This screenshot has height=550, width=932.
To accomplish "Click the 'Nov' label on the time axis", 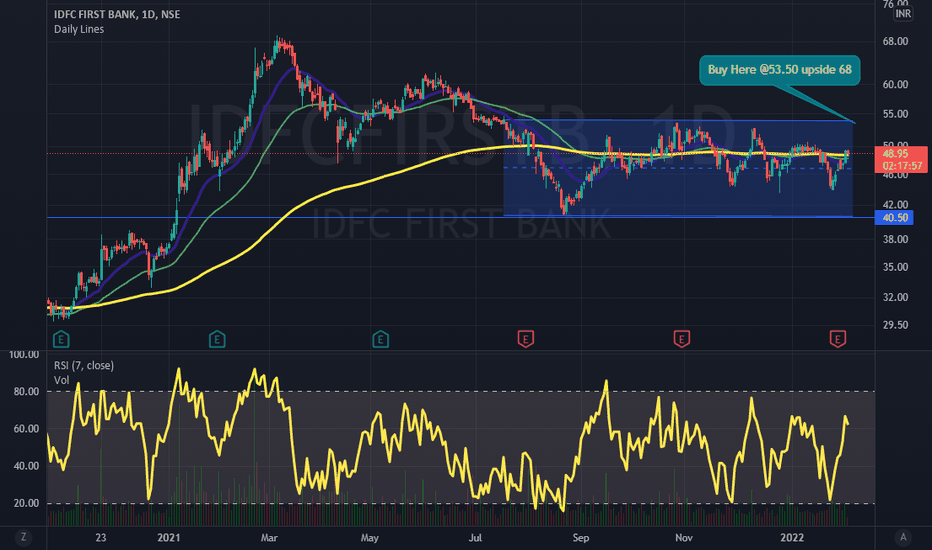I will click(684, 538).
